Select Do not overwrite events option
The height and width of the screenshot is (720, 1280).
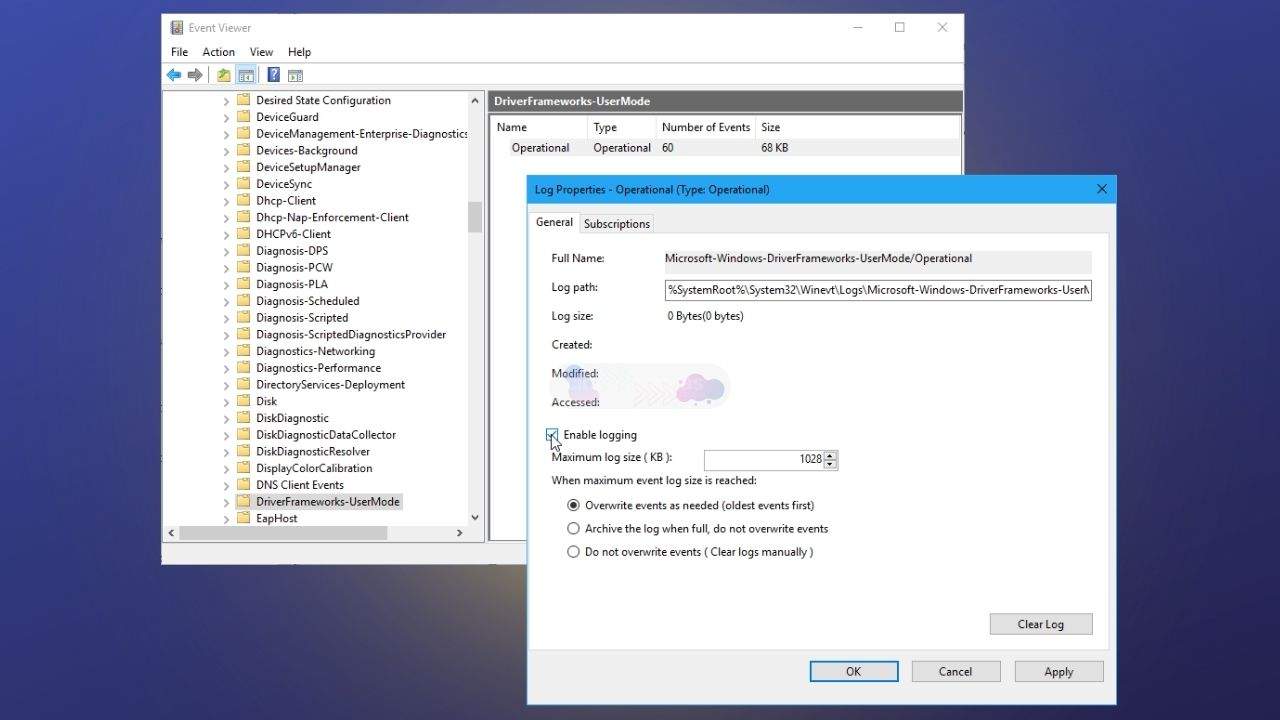tap(573, 551)
